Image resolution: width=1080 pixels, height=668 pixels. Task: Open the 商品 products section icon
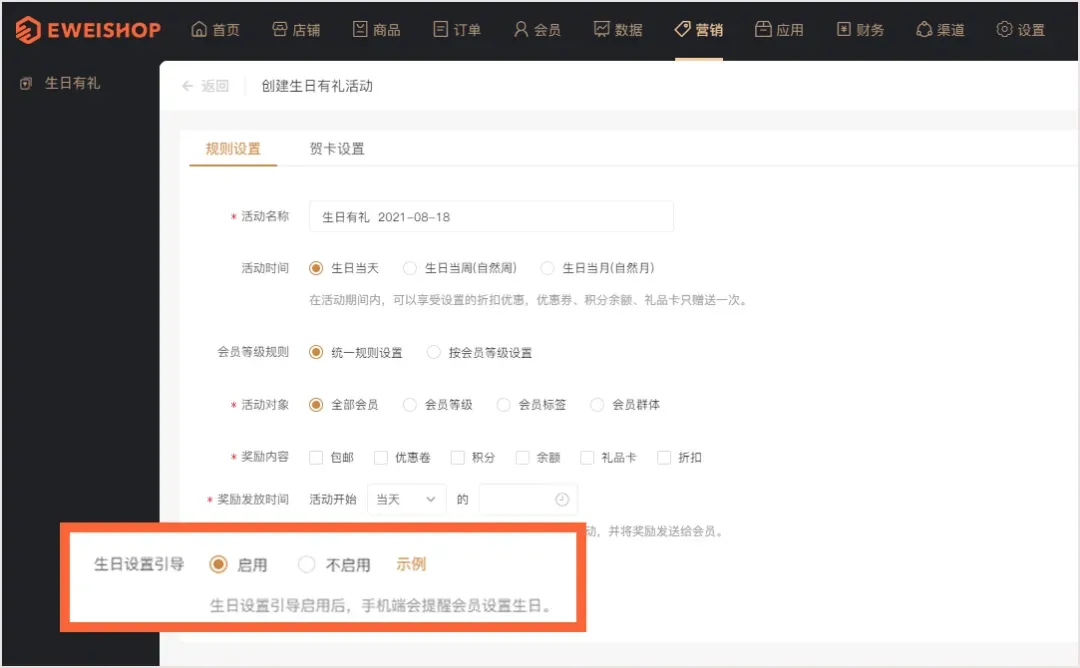(359, 29)
